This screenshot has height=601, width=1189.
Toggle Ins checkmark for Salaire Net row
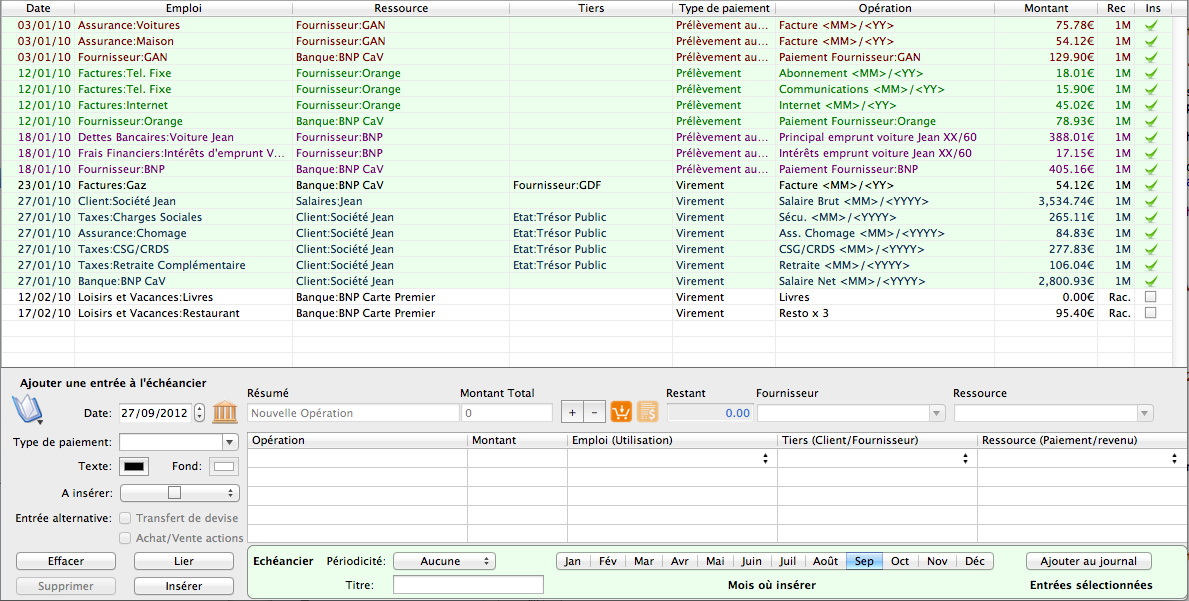(x=1150, y=281)
